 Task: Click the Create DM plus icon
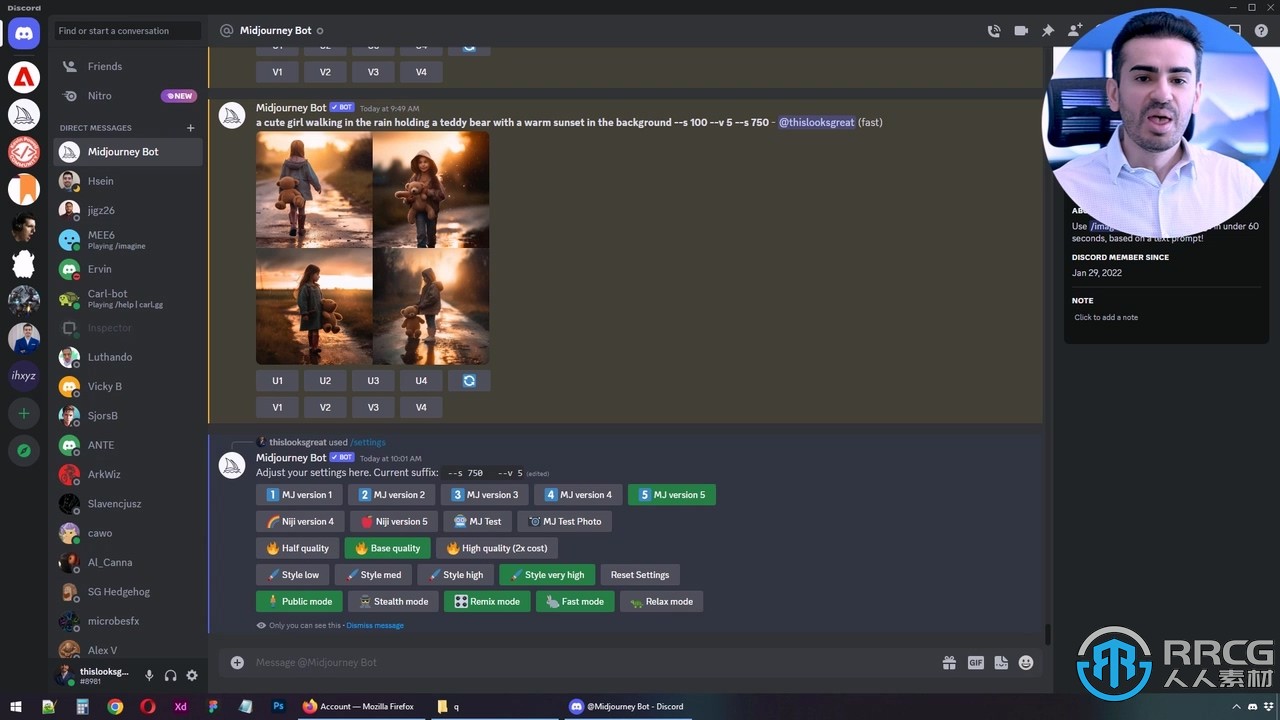[x=190, y=128]
